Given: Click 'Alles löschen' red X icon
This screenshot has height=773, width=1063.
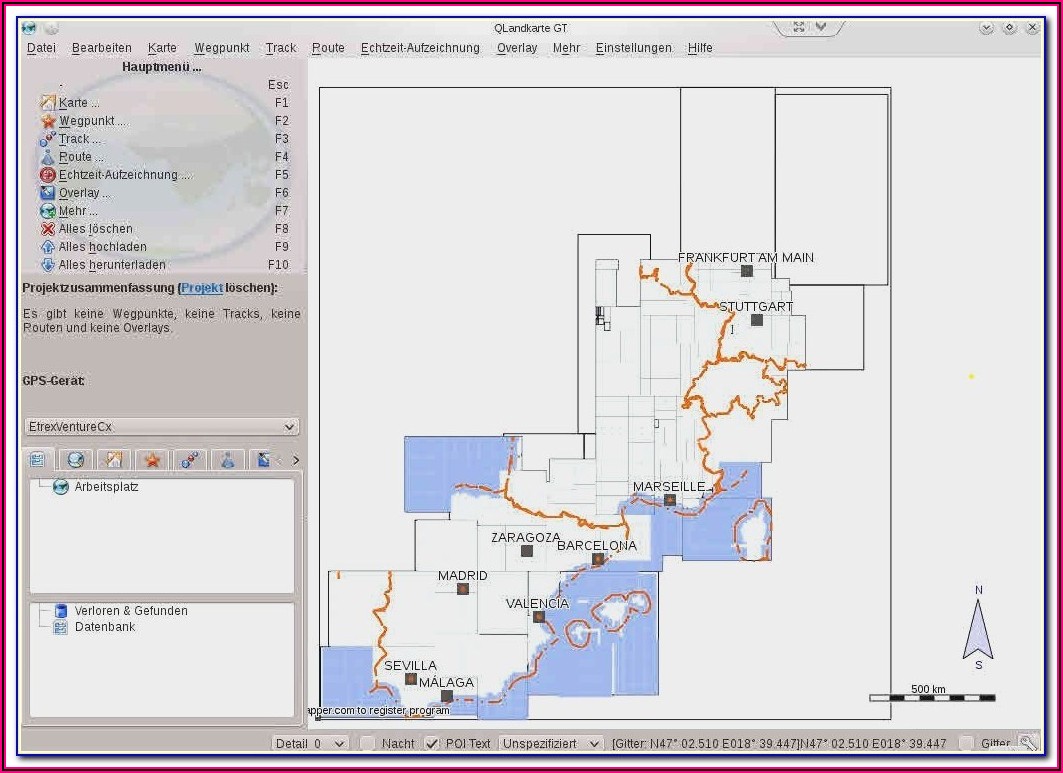Looking at the screenshot, I should [48, 229].
